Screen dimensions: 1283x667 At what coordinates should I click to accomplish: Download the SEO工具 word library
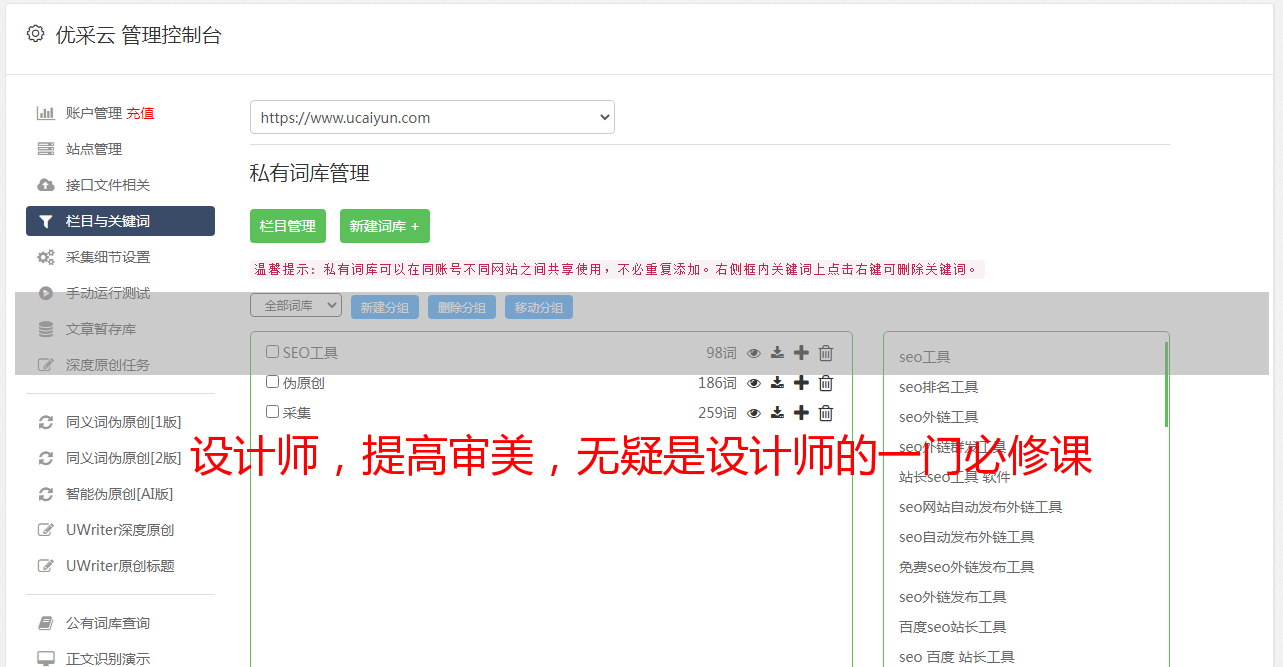tap(777, 353)
